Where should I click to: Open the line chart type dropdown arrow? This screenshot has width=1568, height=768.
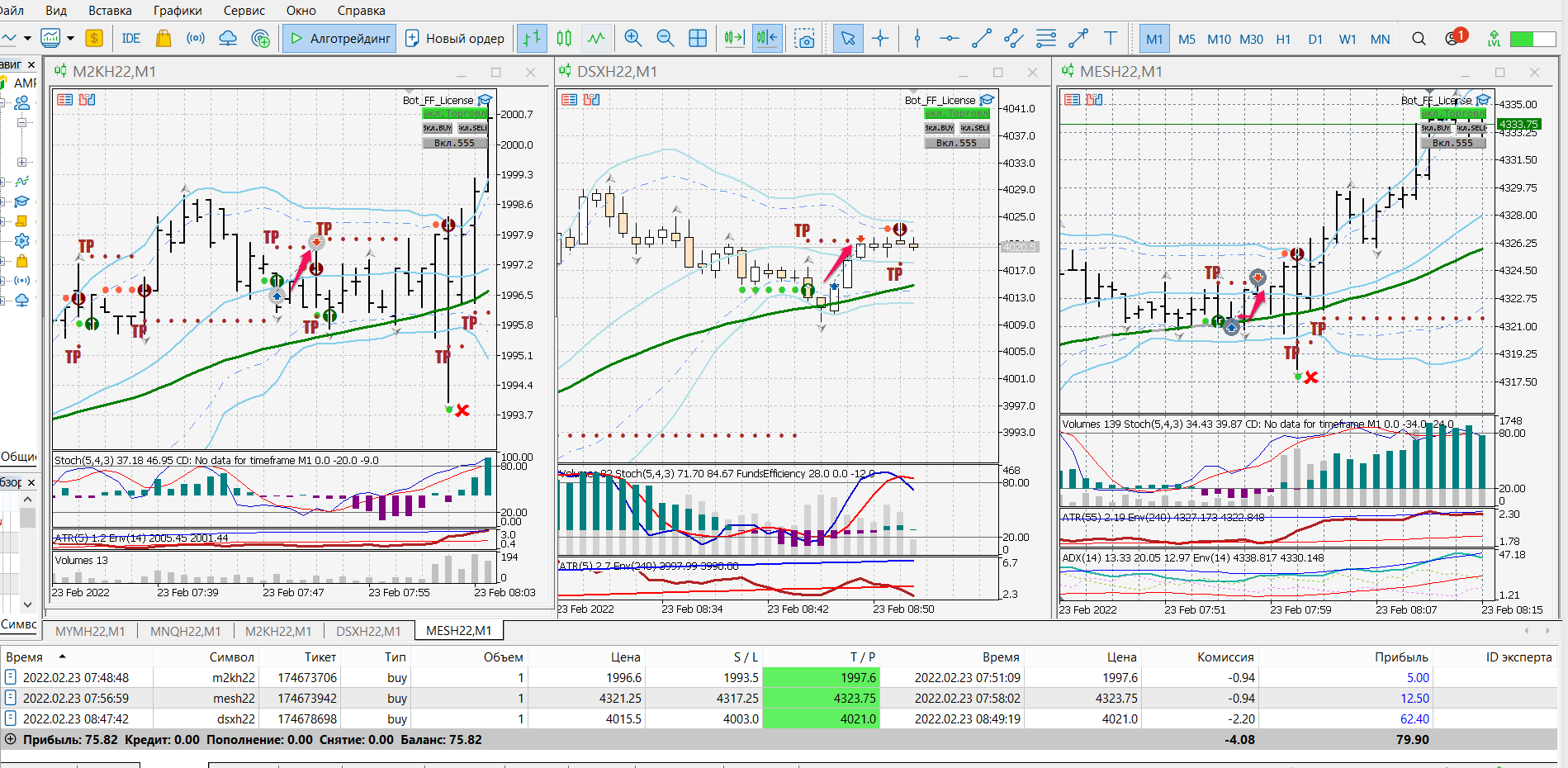(27, 38)
